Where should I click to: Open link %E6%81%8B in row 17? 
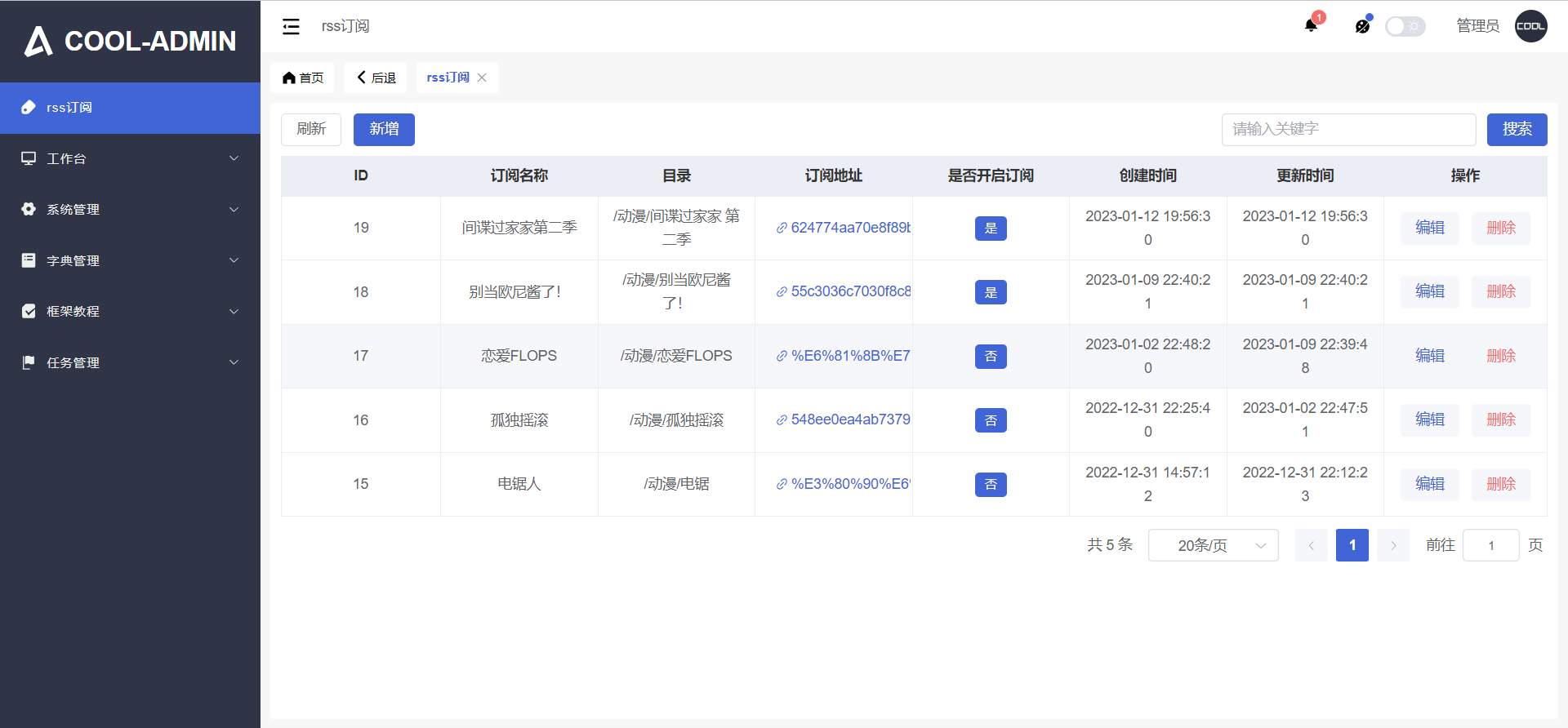point(844,356)
